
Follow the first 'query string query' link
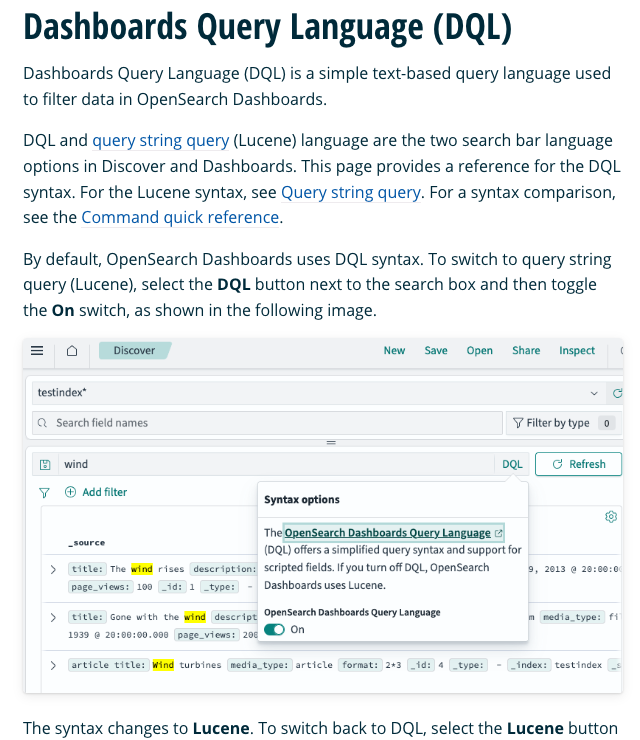160,141
